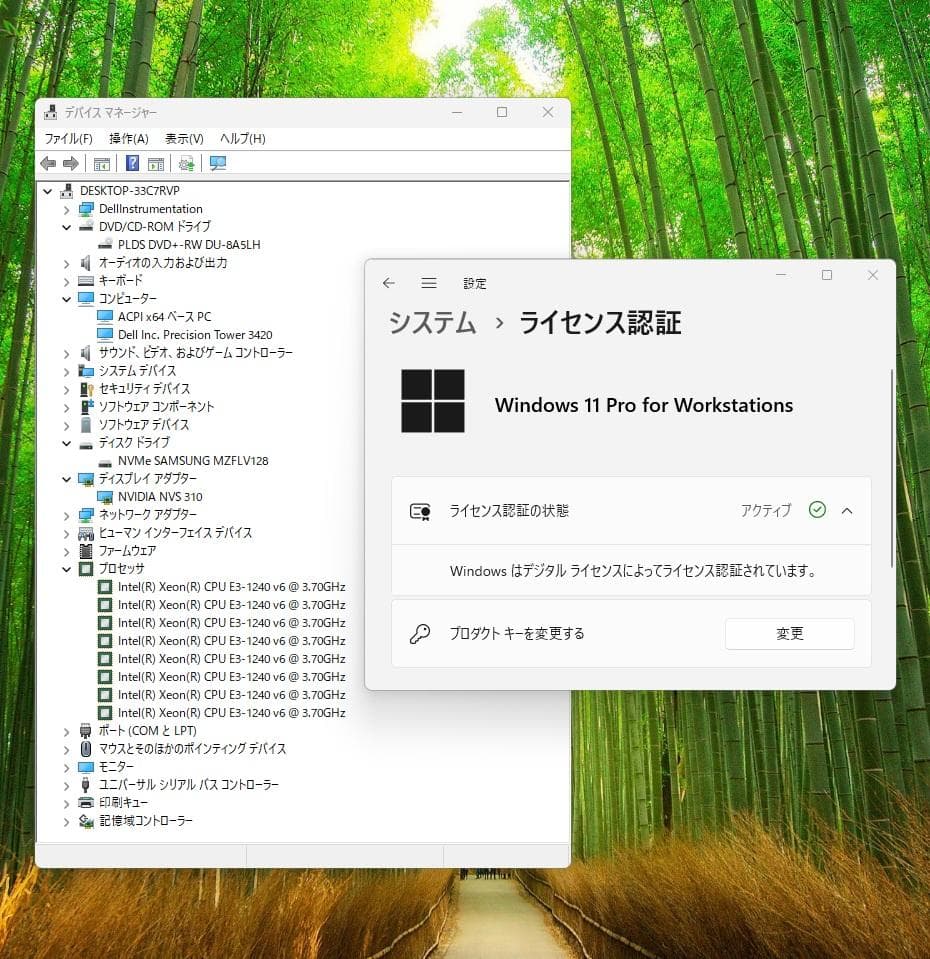
Task: Open the 操作 menu in Device Manager
Action: click(128, 139)
